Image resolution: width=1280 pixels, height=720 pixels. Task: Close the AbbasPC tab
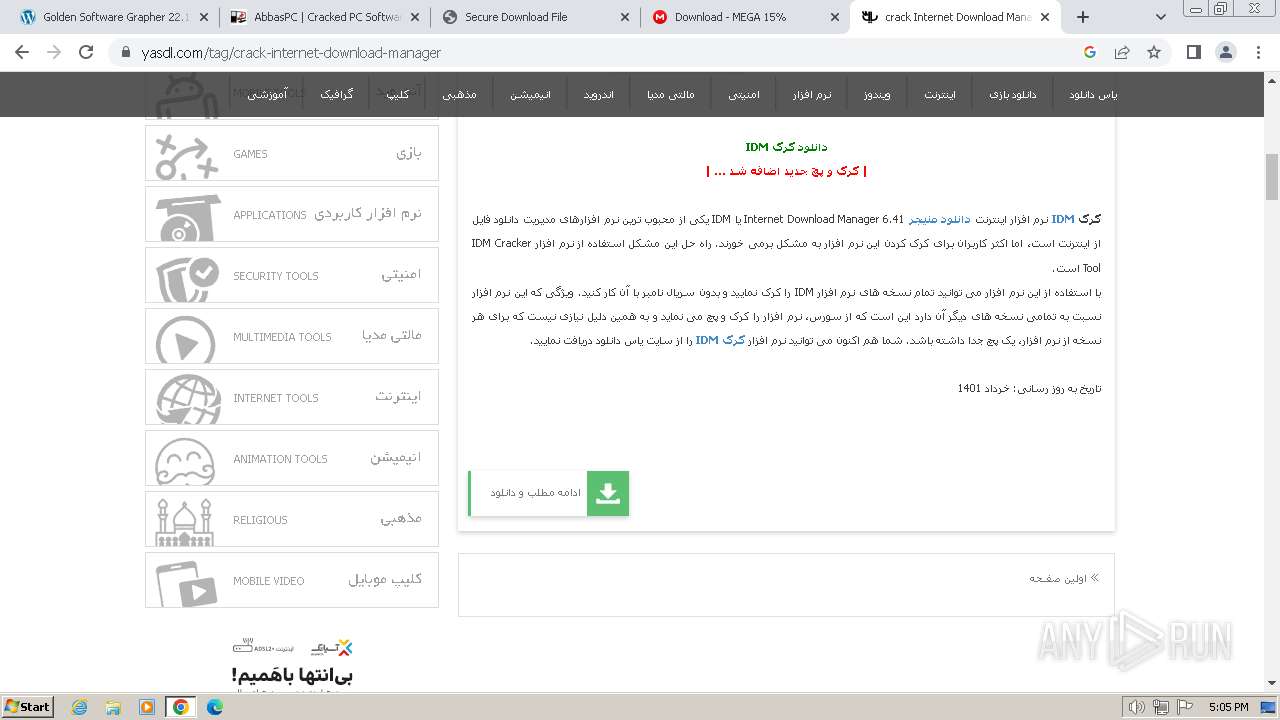coord(414,17)
